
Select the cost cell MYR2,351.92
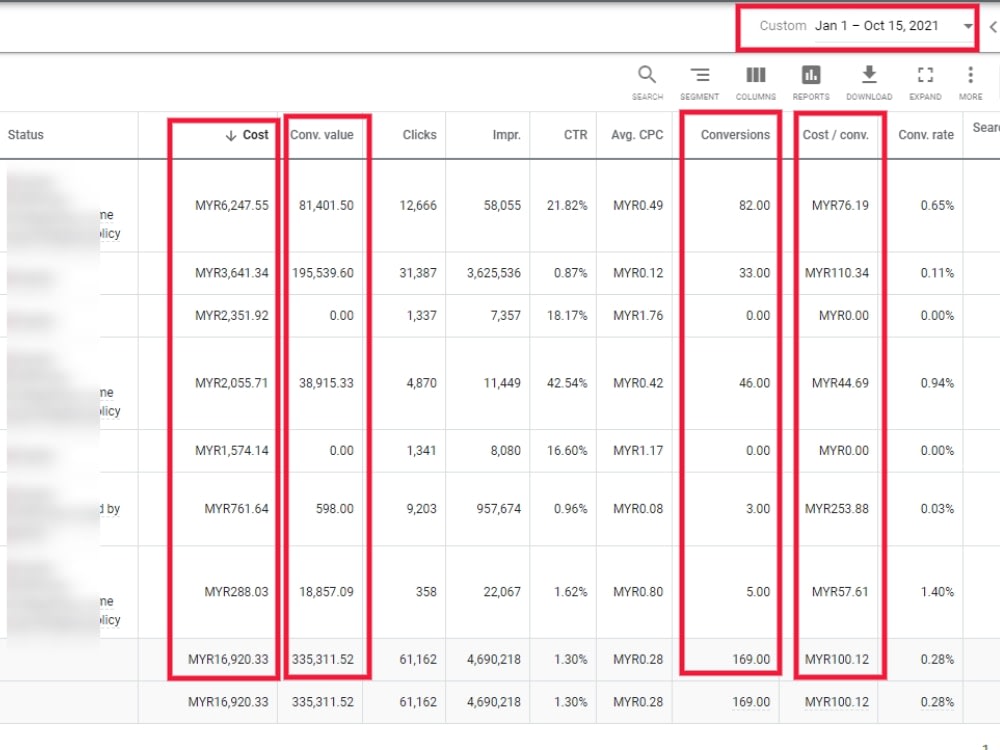point(232,316)
